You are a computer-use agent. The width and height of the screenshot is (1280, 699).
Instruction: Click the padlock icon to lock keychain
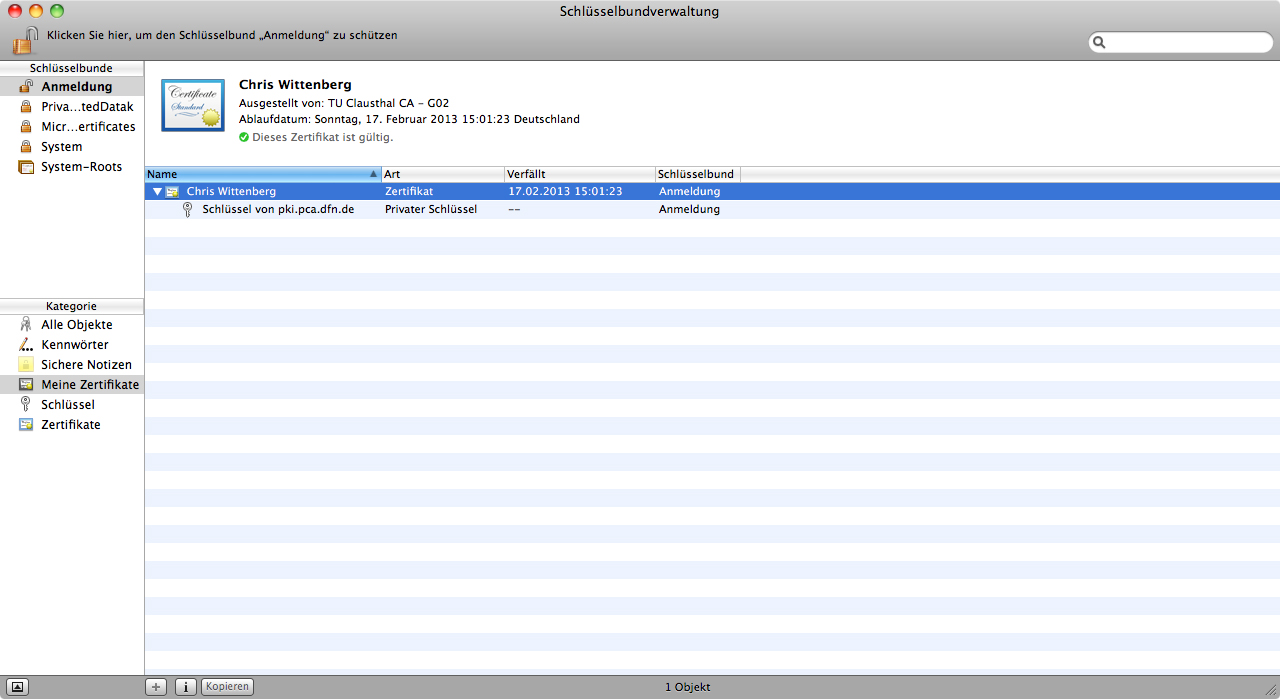pos(25,41)
